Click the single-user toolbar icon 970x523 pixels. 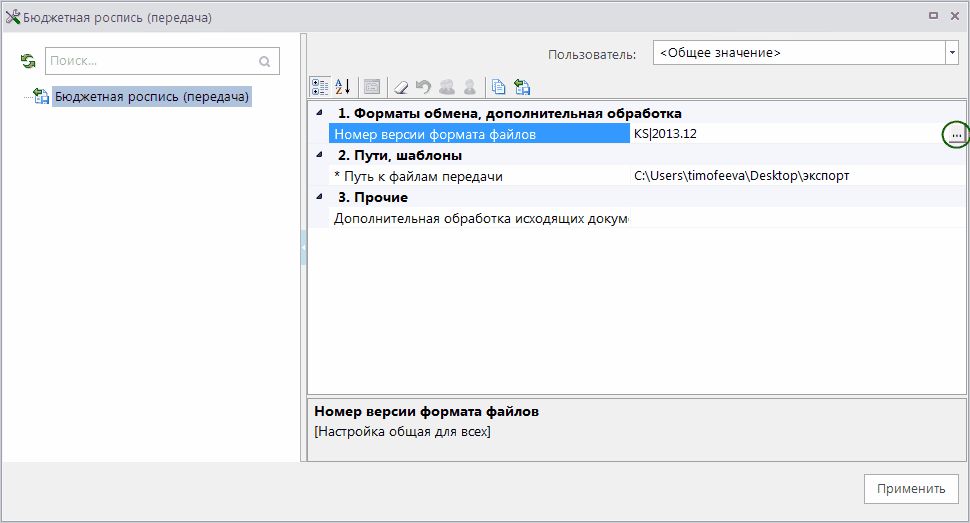click(x=468, y=87)
